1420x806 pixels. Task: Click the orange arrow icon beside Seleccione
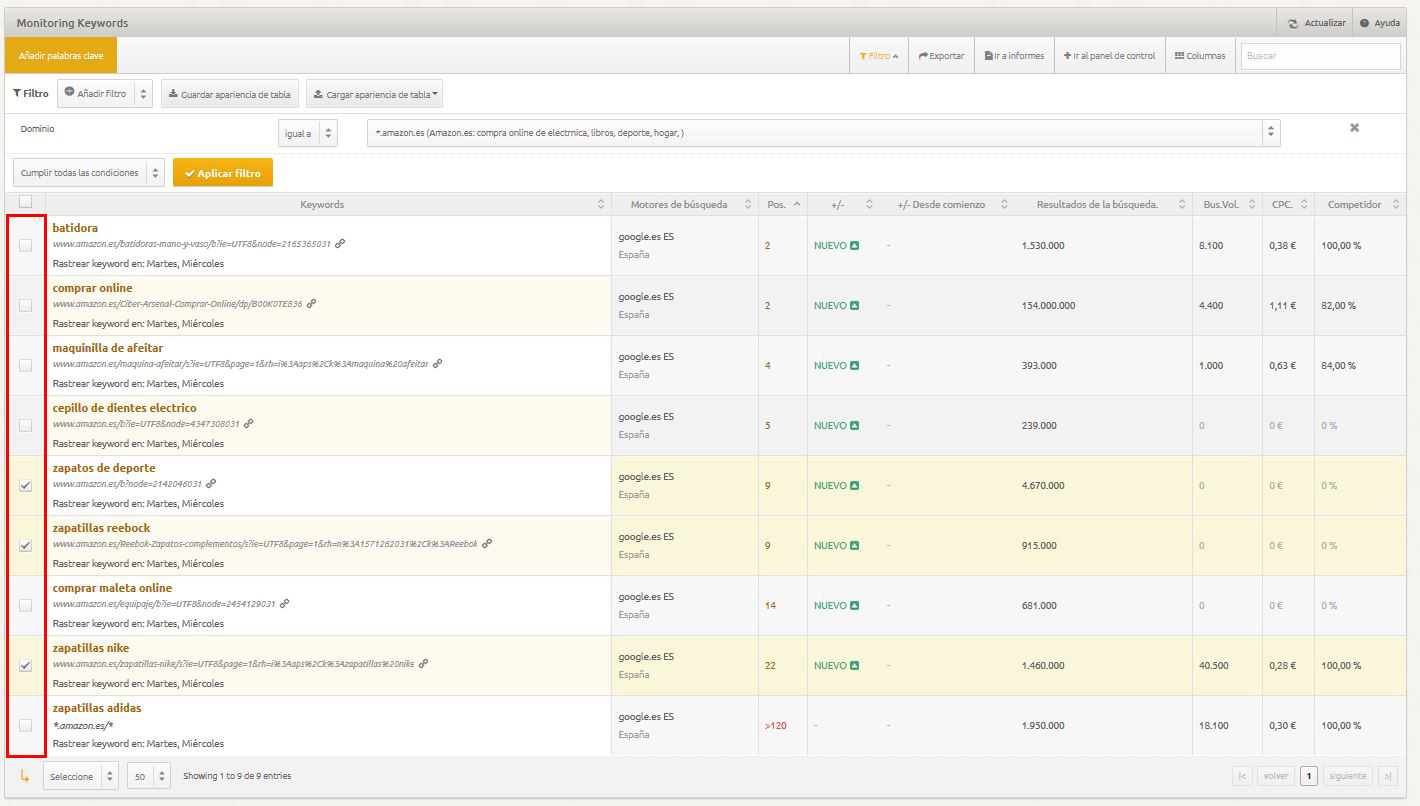tap(25, 776)
